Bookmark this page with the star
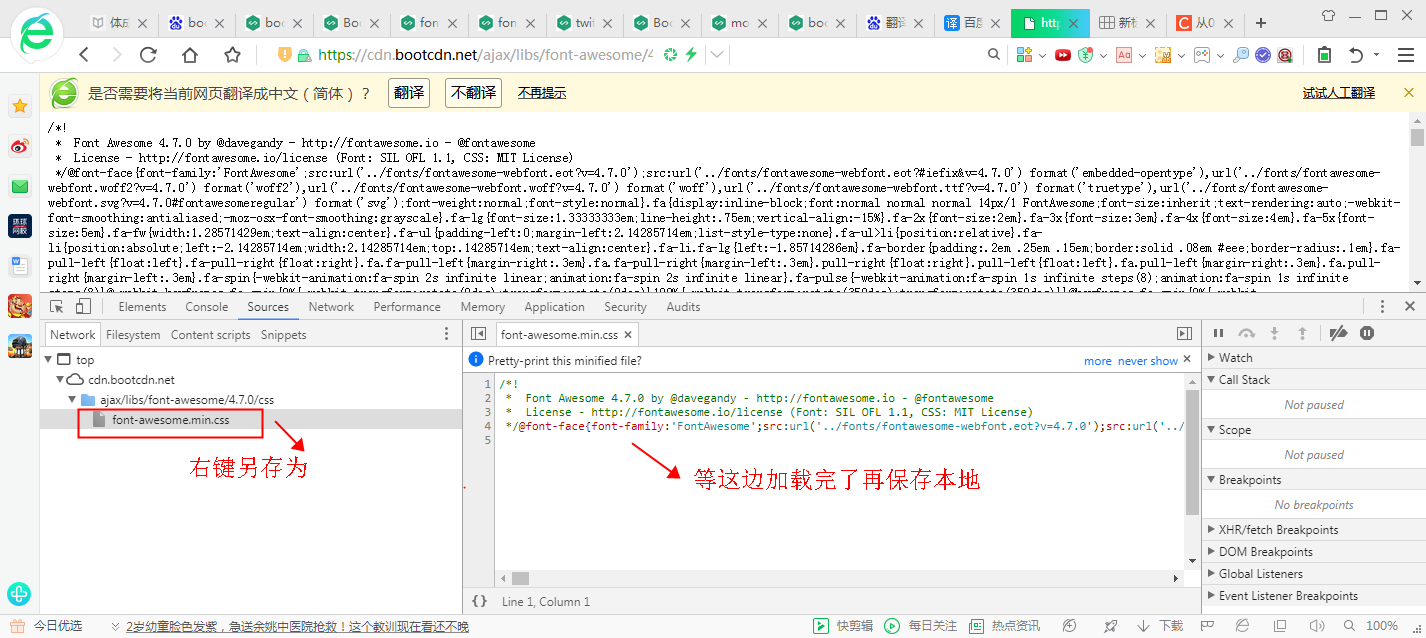 [x=232, y=55]
